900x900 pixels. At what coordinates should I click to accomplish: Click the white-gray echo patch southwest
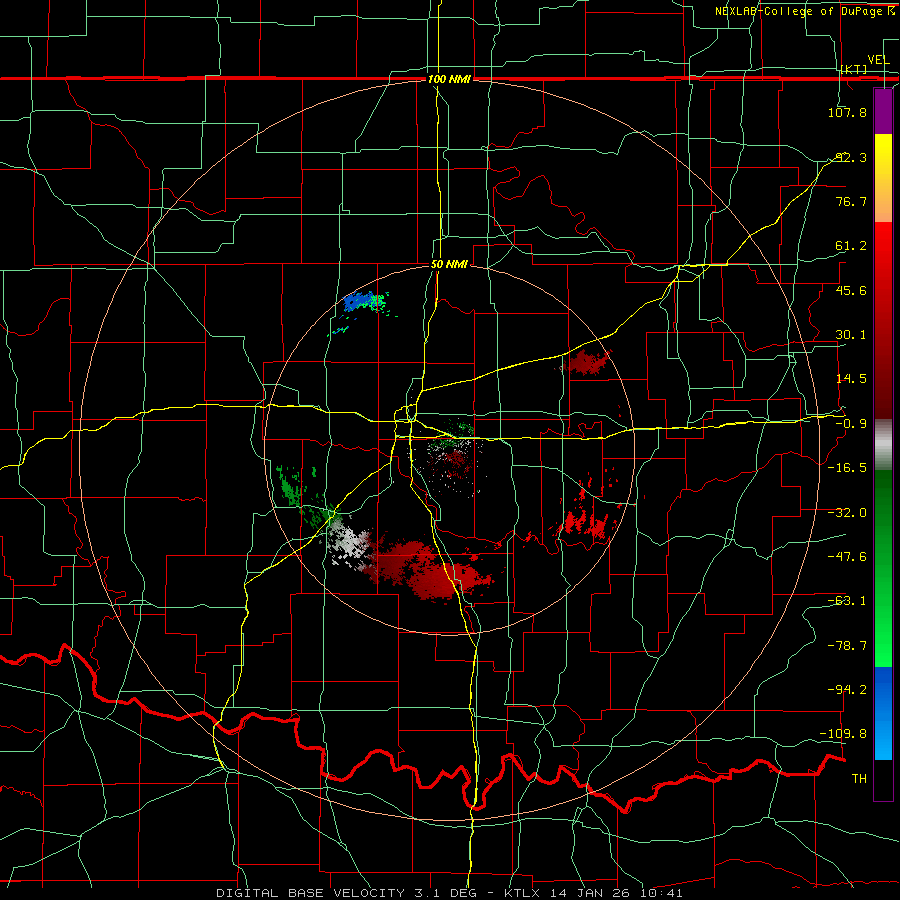350,542
